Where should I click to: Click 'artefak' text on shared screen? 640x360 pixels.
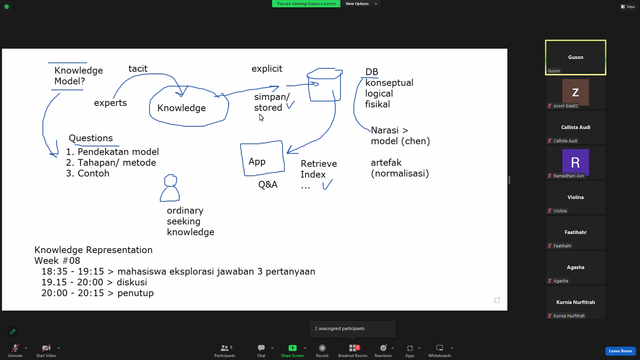coord(386,163)
